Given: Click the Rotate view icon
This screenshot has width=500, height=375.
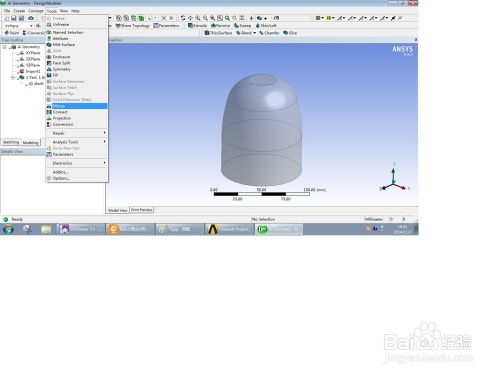Looking at the screenshot, I should [183, 18].
